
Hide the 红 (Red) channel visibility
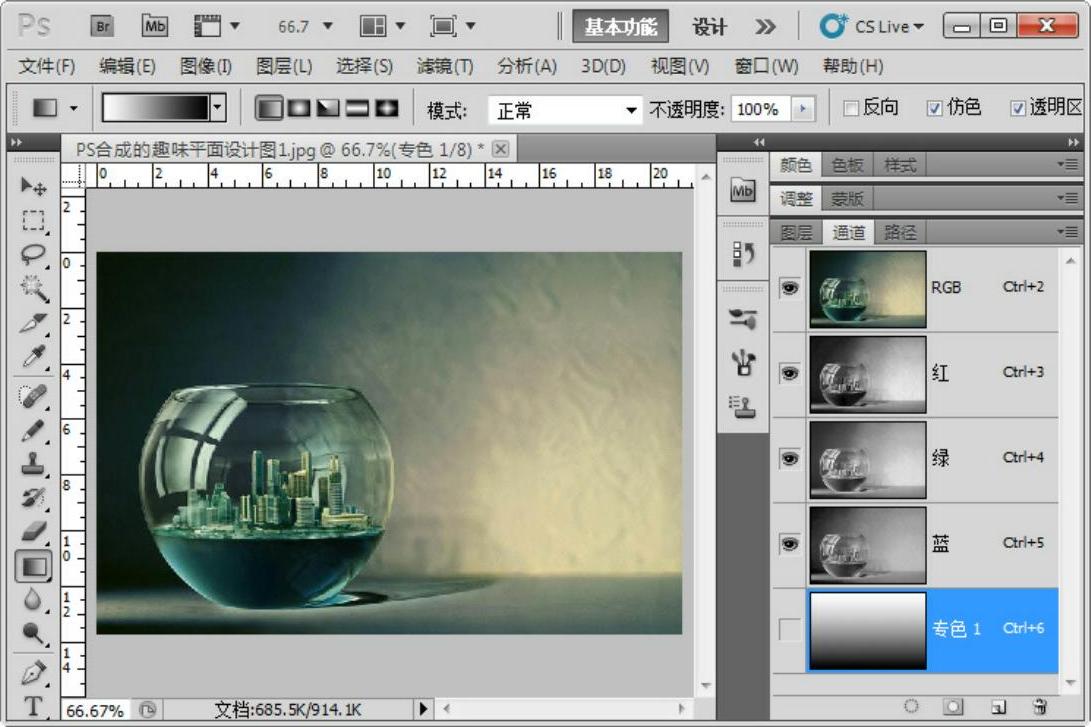[x=790, y=373]
